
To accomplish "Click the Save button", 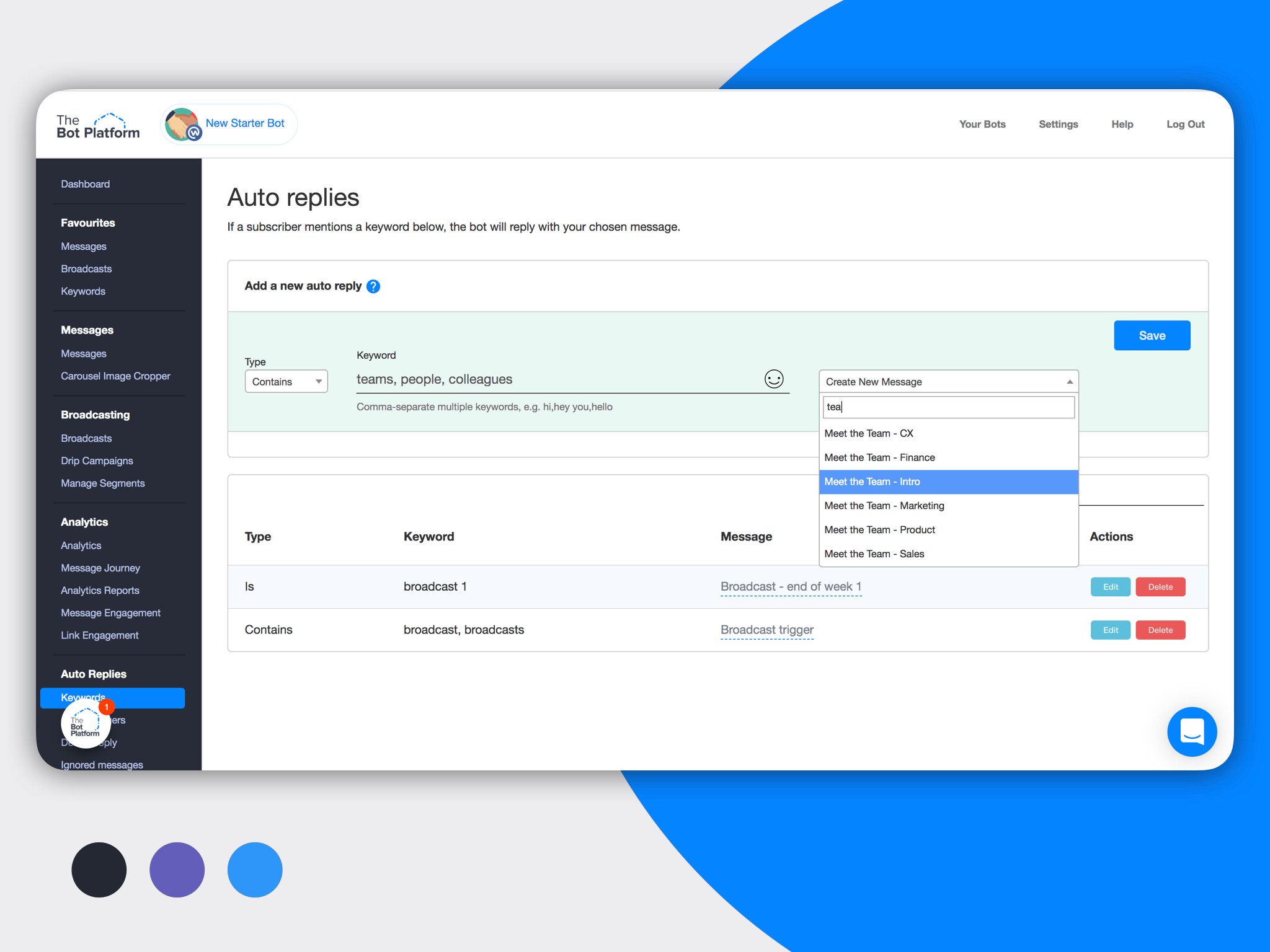I will [x=1152, y=335].
